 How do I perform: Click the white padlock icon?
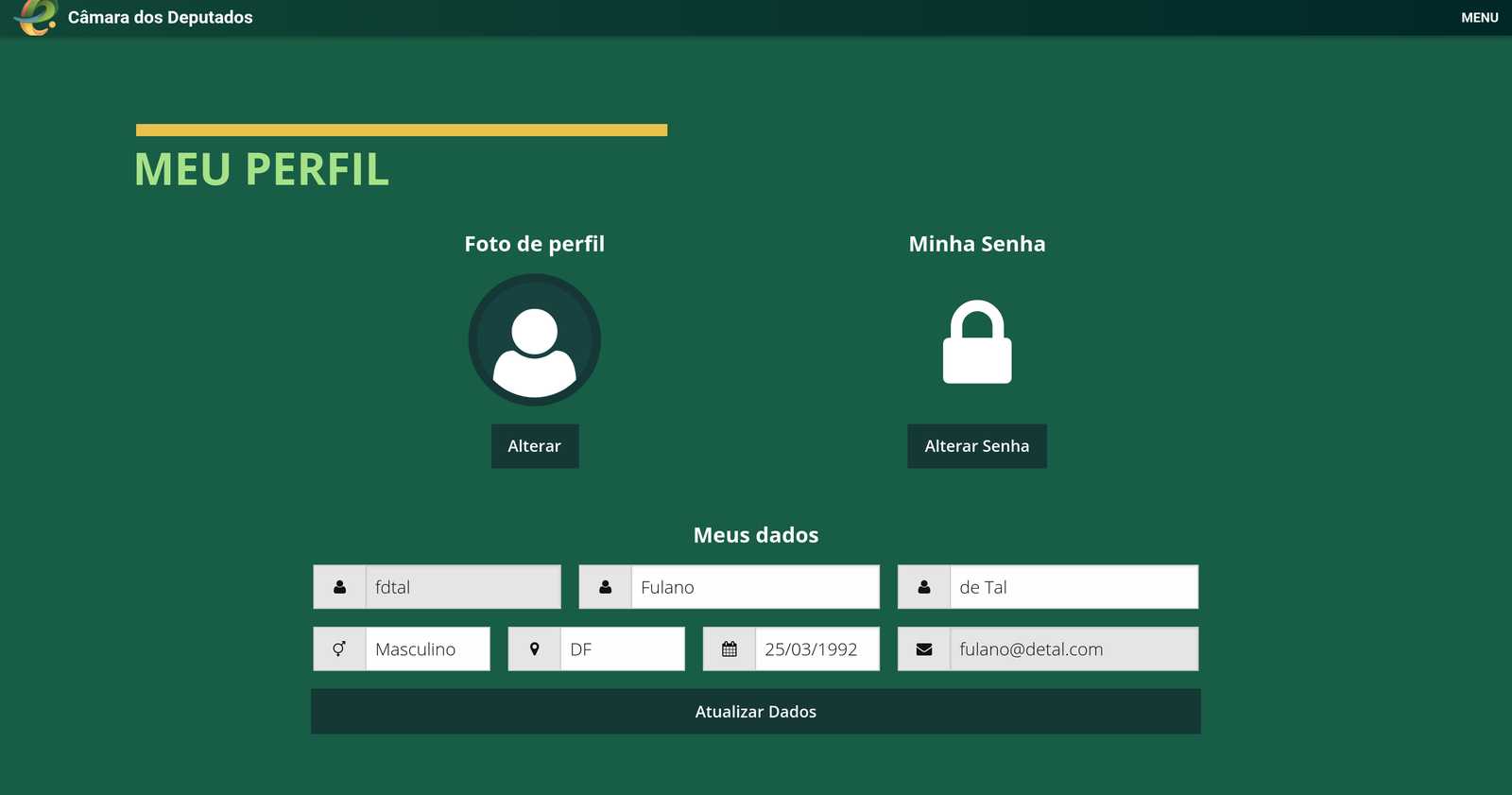pyautogui.click(x=977, y=342)
